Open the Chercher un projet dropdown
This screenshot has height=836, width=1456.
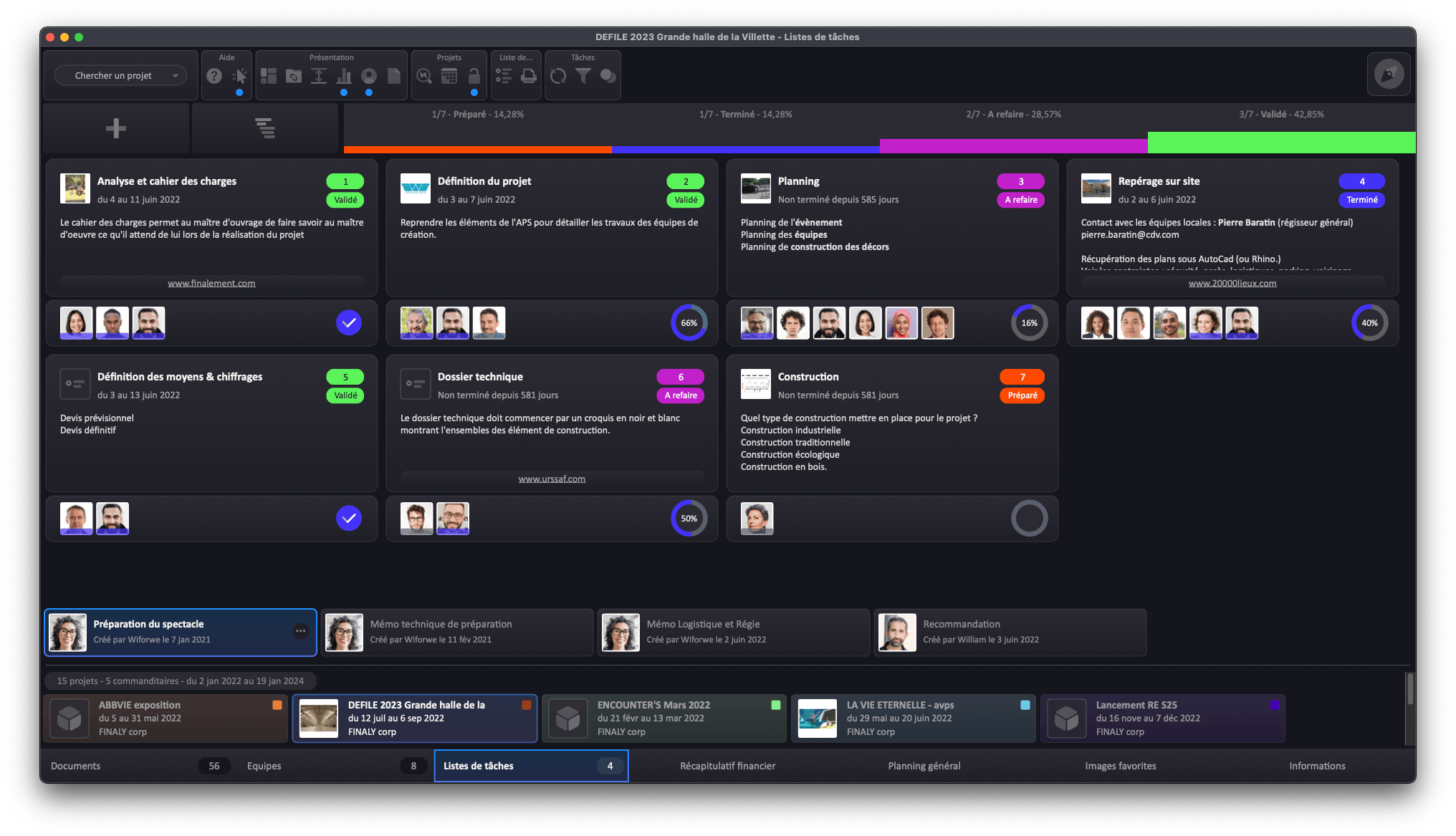(120, 75)
